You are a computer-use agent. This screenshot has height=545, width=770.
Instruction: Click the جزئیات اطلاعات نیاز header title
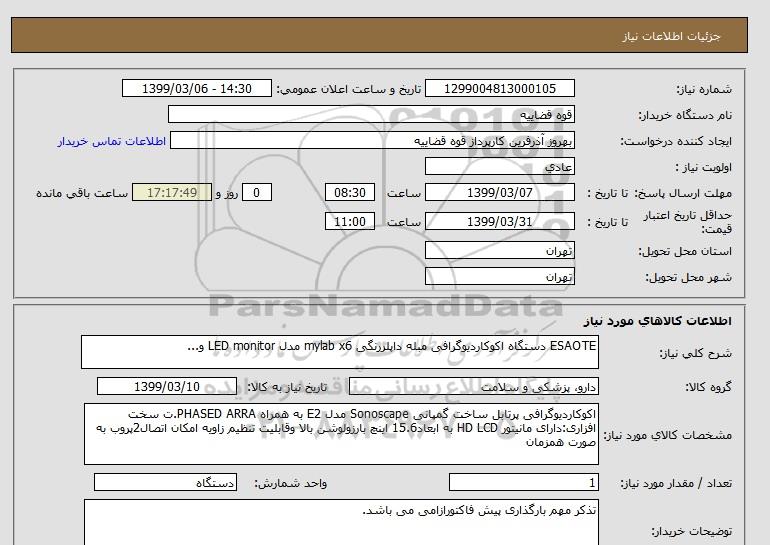(671, 36)
